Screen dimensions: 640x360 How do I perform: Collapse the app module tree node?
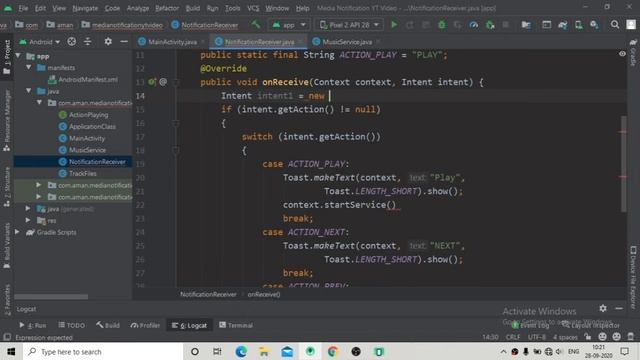(x=18, y=56)
